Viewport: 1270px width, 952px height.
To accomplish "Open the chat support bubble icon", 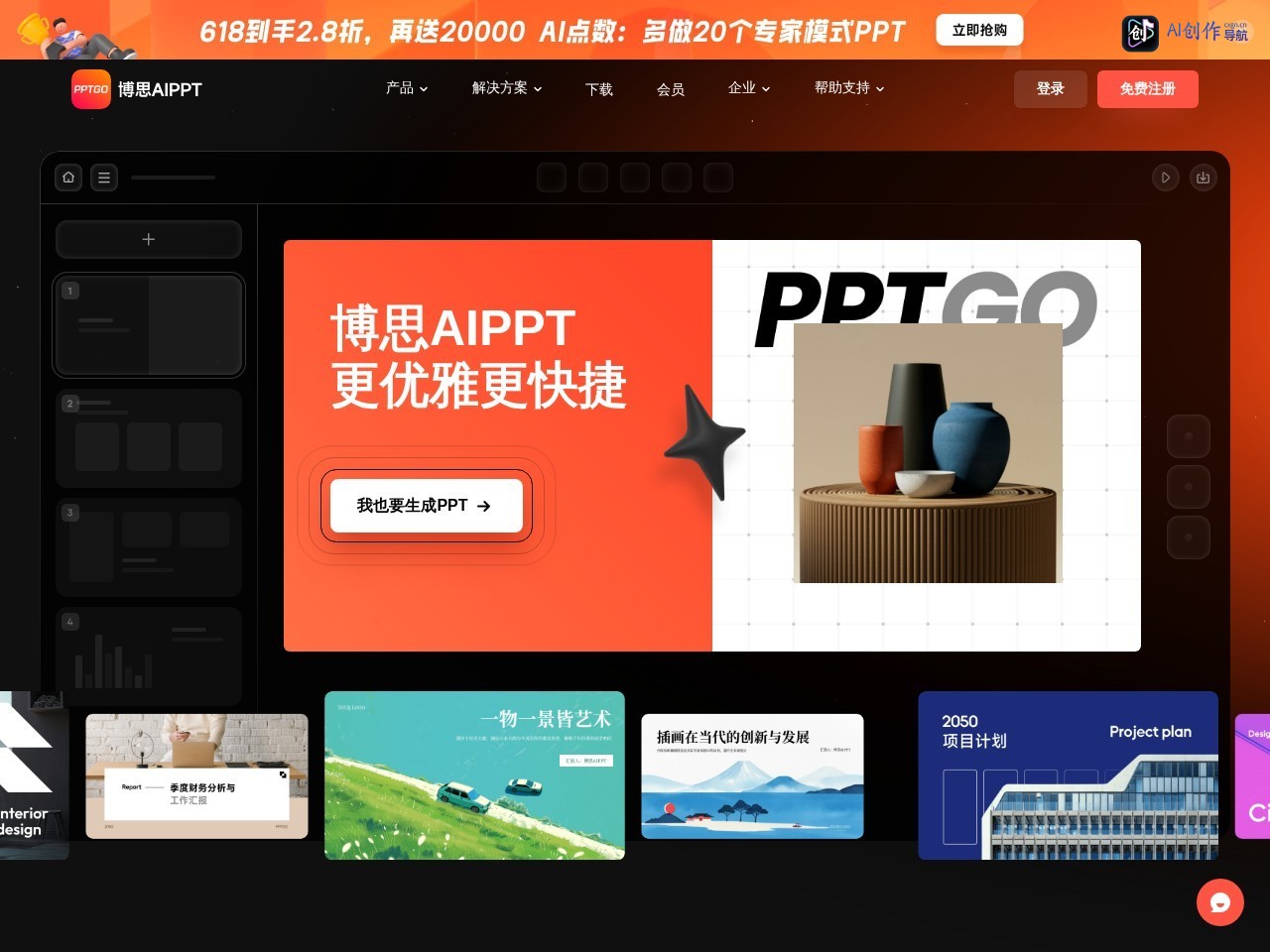I will click(x=1220, y=902).
